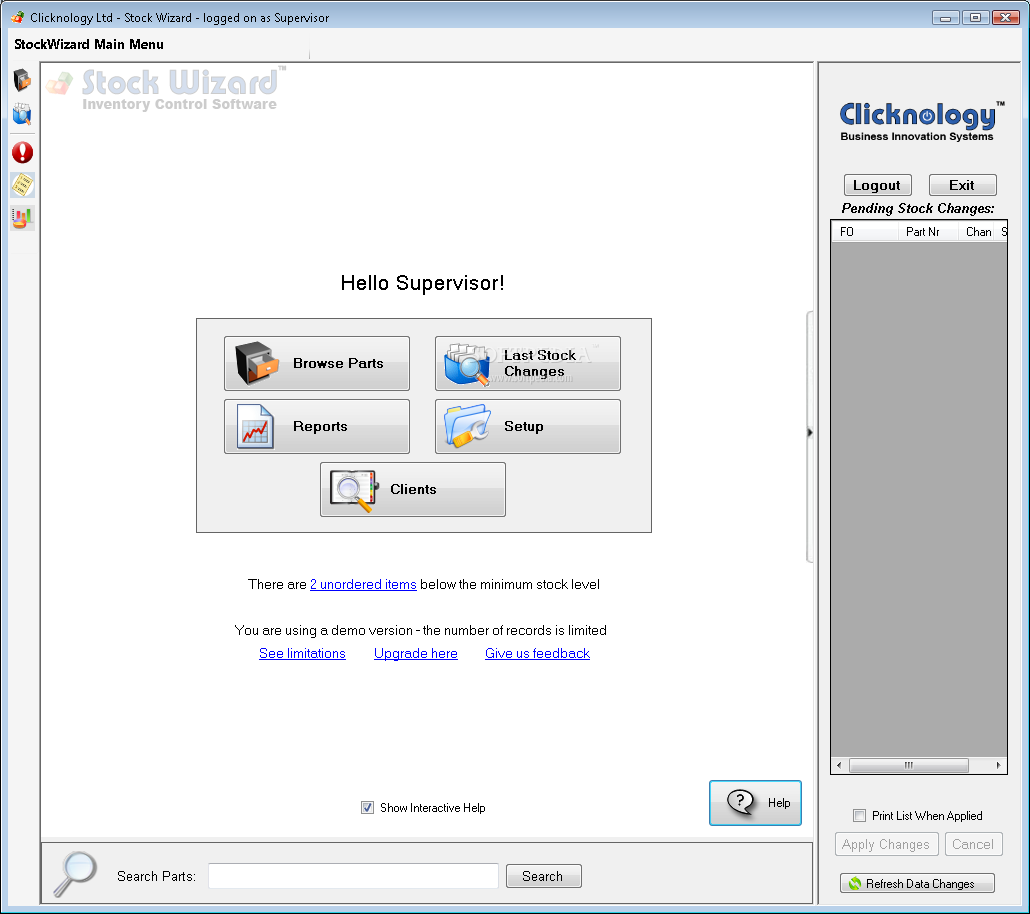Open Last Stock Changes from the sidebar icon

(x=22, y=114)
